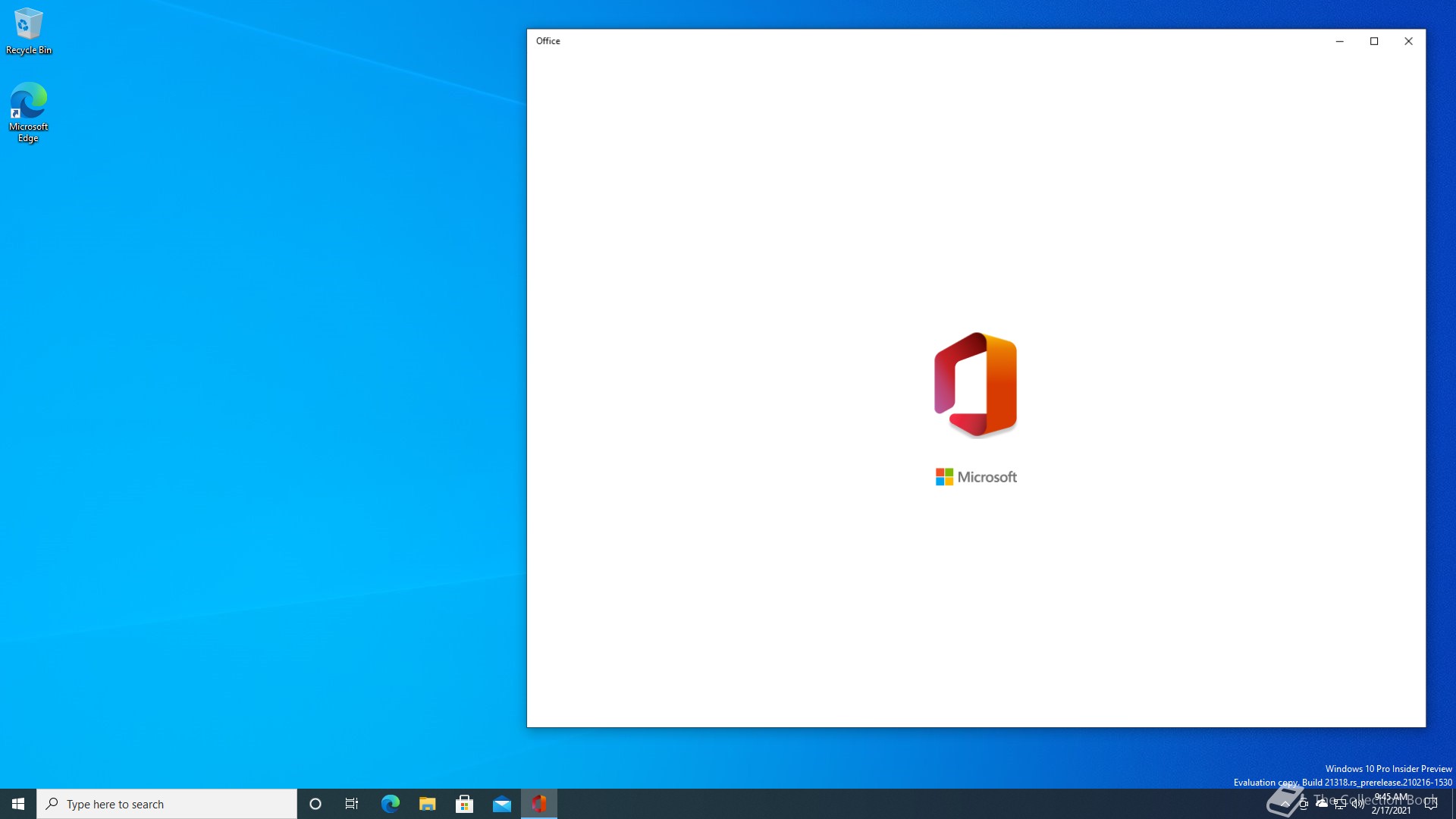Open the network status tray icon
The height and width of the screenshot is (819, 1456).
click(1340, 804)
